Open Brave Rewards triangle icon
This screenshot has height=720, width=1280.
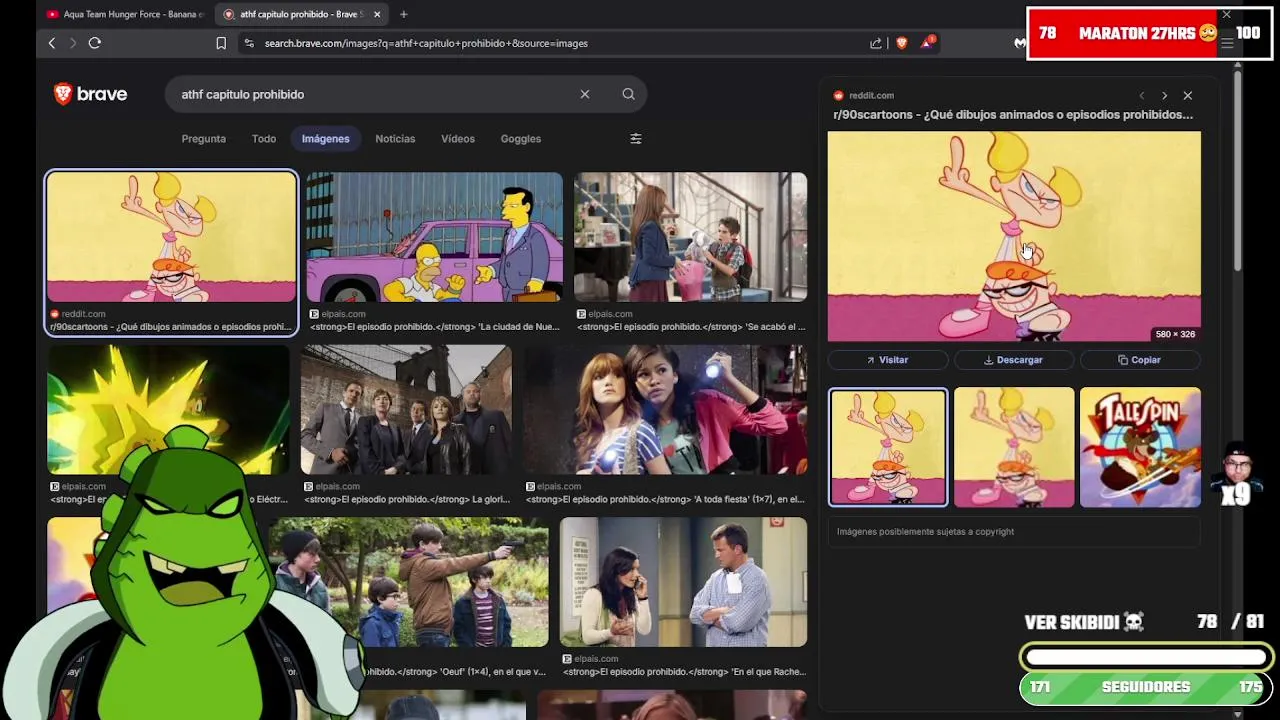(x=927, y=43)
